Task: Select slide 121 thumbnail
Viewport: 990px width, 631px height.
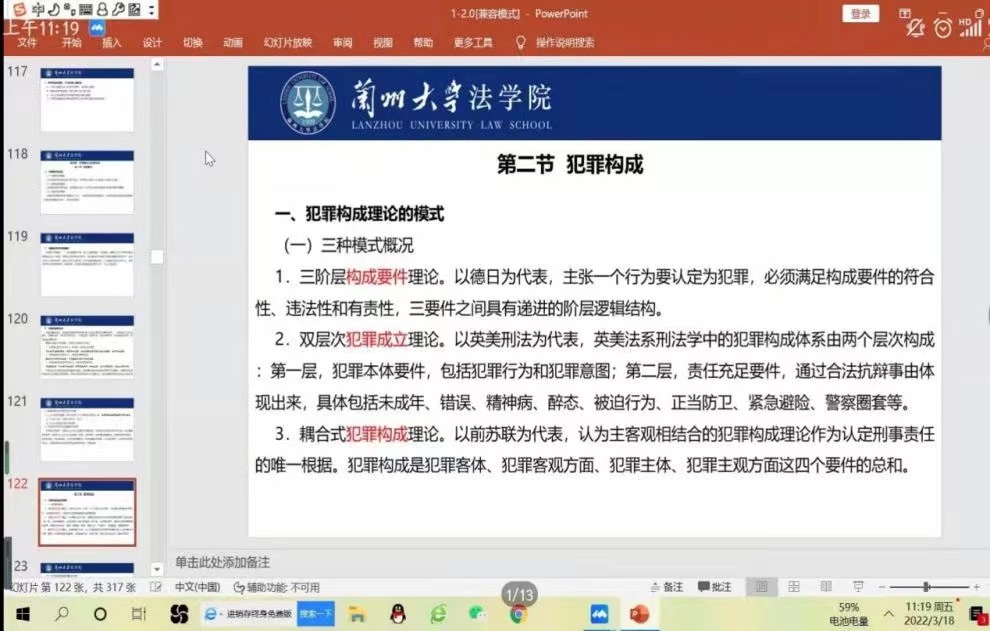Action: point(87,430)
